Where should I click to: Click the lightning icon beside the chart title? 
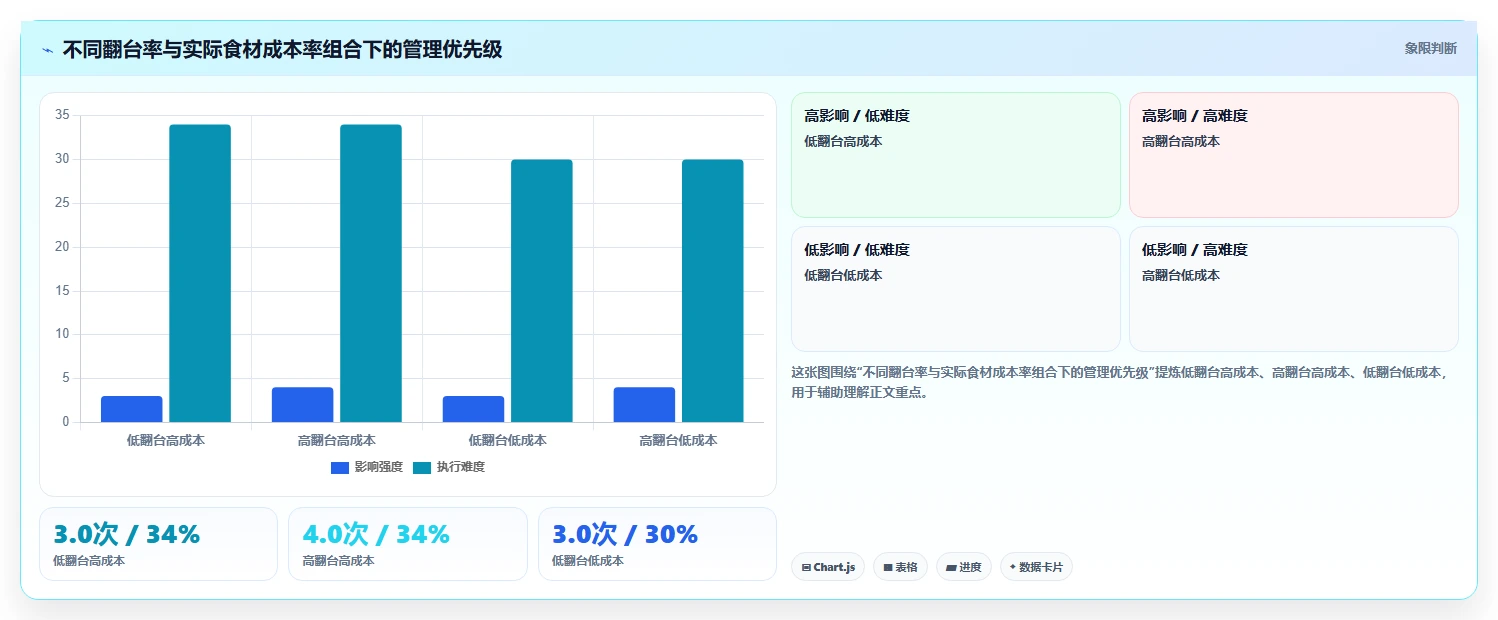point(48,50)
